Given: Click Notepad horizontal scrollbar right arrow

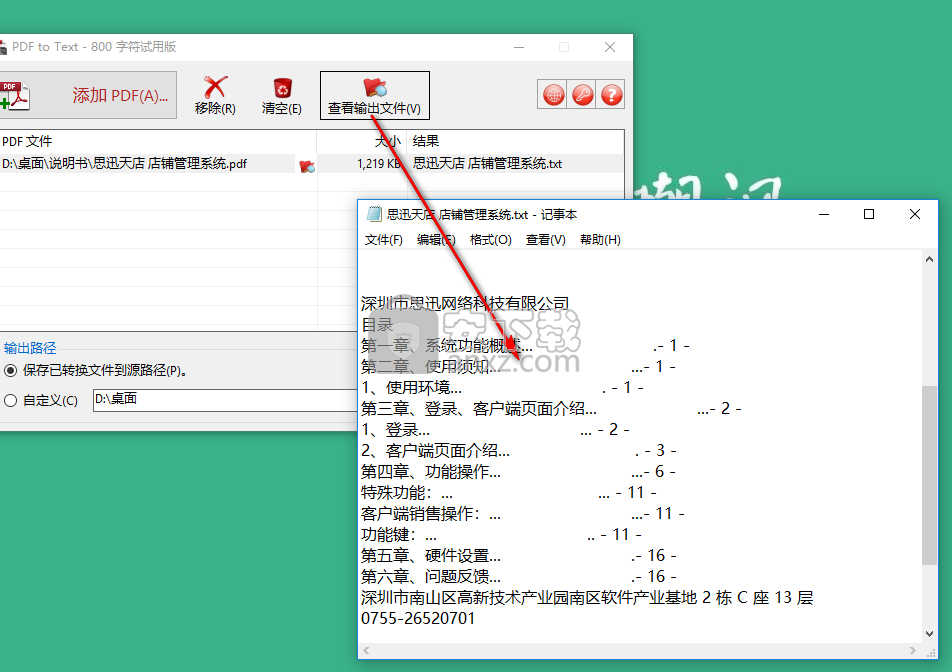Looking at the screenshot, I should click(913, 650).
